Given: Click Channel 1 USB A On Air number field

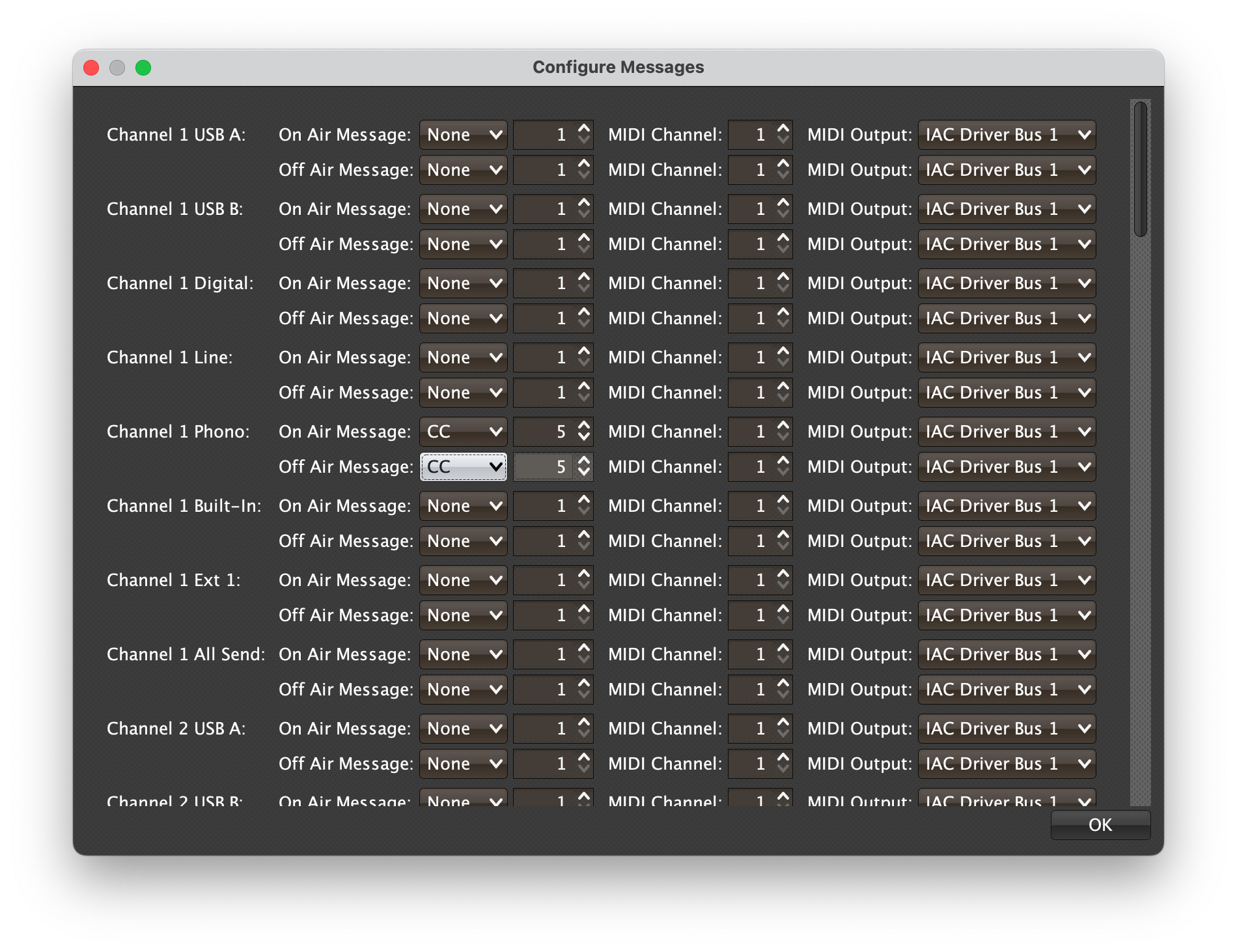Looking at the screenshot, I should point(544,135).
